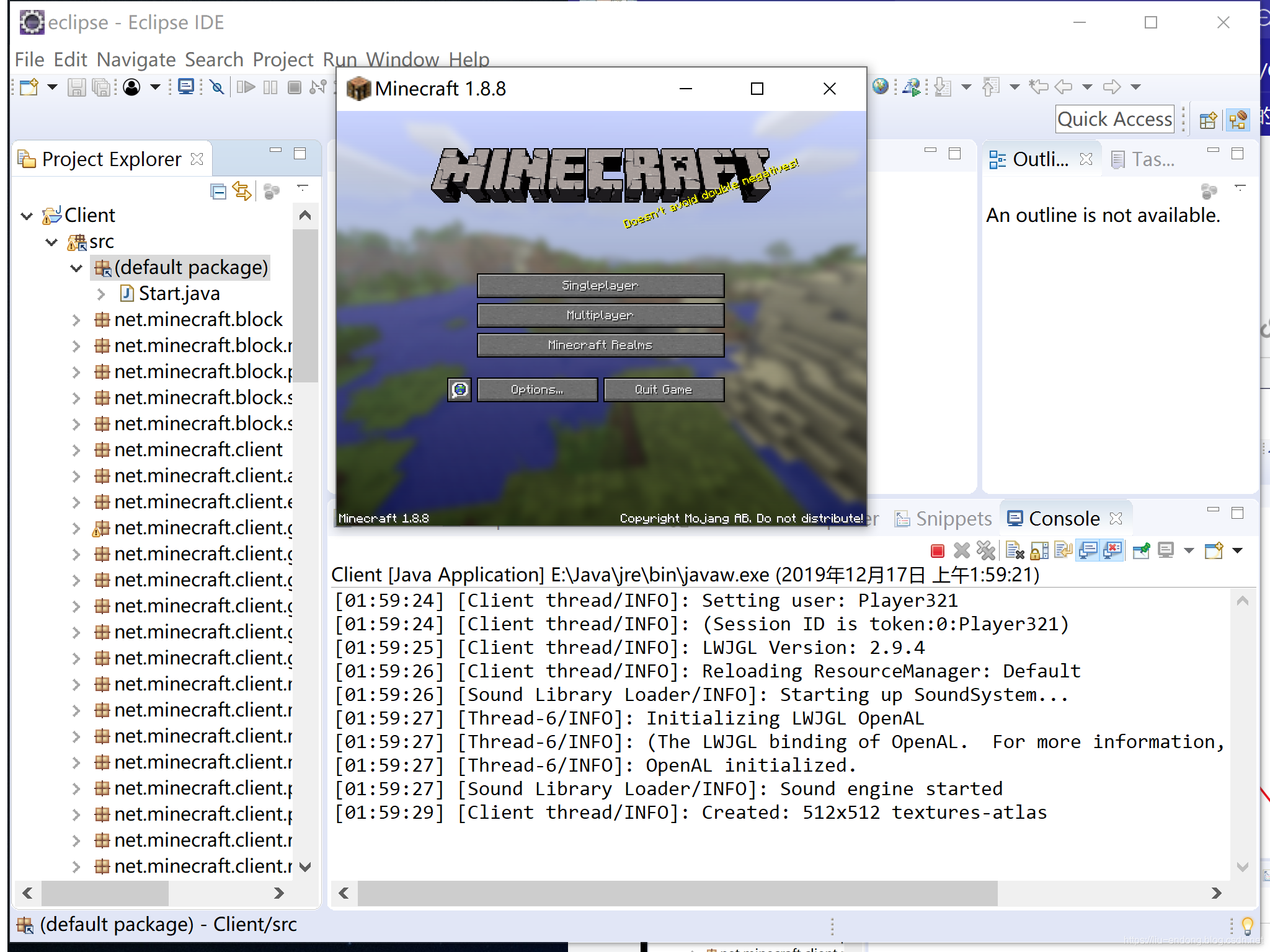1270x952 pixels.
Task: Collapse all in Project Explorer
Action: click(218, 192)
